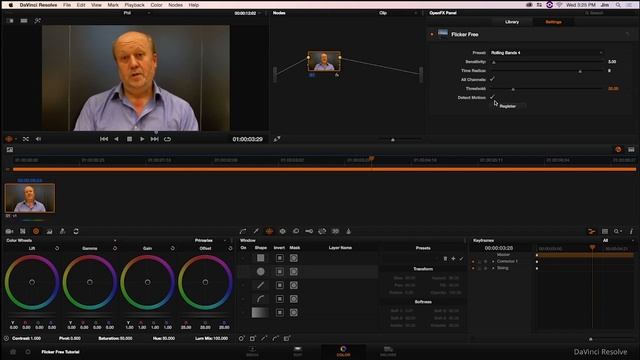640x360 pixels.
Task: Toggle Mask for the curve window
Action: [x=293, y=299]
